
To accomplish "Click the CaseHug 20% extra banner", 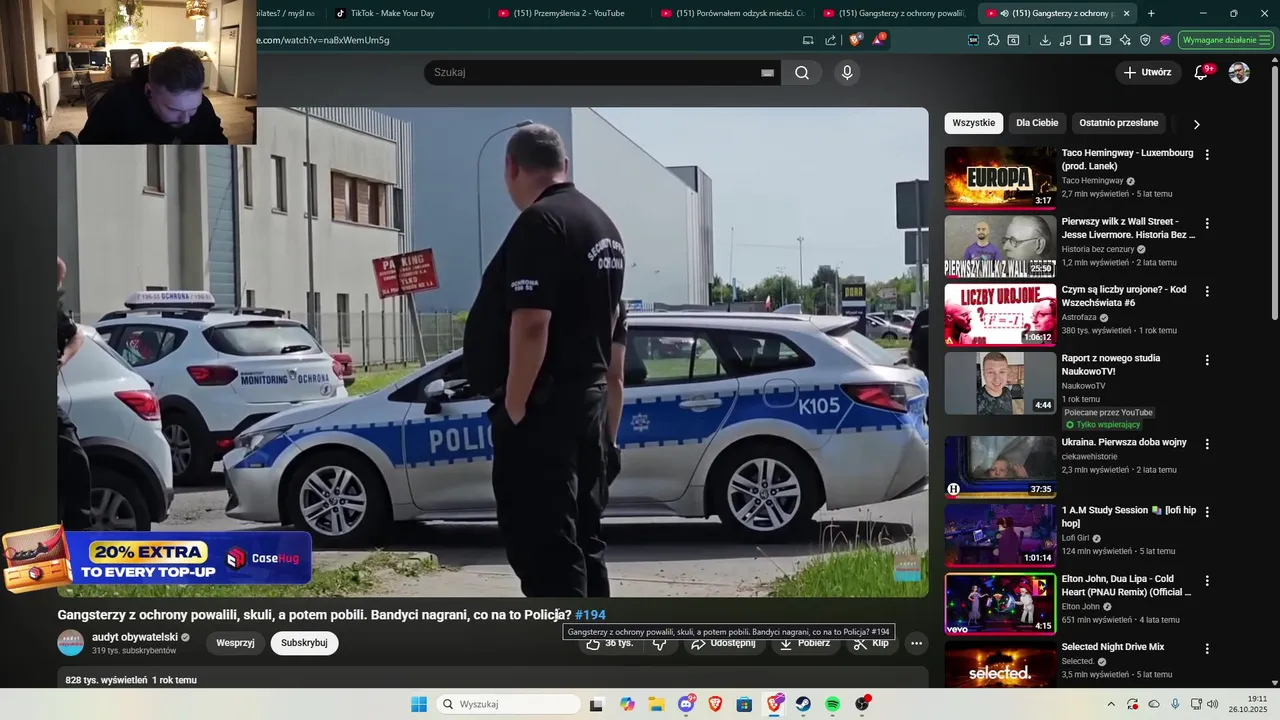I will coord(158,558).
